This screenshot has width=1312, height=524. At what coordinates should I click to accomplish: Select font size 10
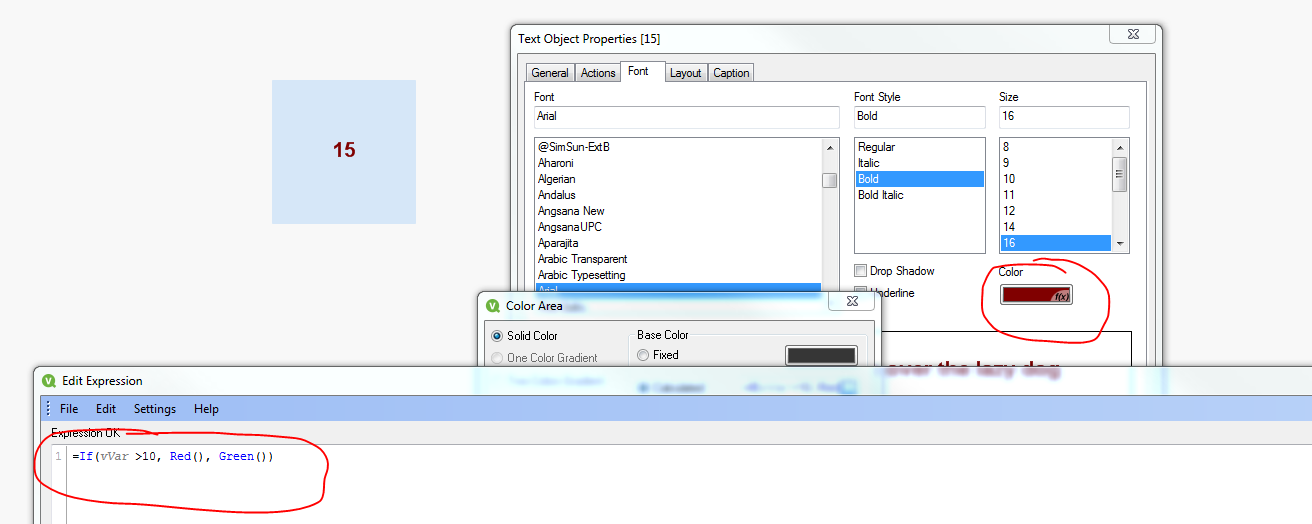(1055, 179)
